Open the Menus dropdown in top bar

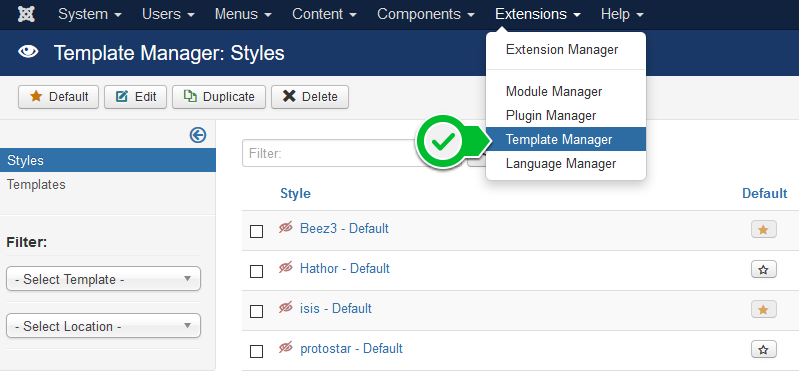(243, 14)
